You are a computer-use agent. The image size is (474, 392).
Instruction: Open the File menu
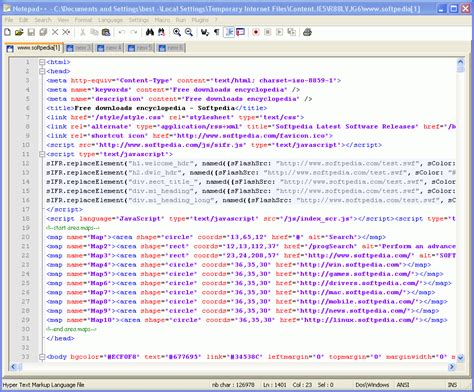point(9,20)
